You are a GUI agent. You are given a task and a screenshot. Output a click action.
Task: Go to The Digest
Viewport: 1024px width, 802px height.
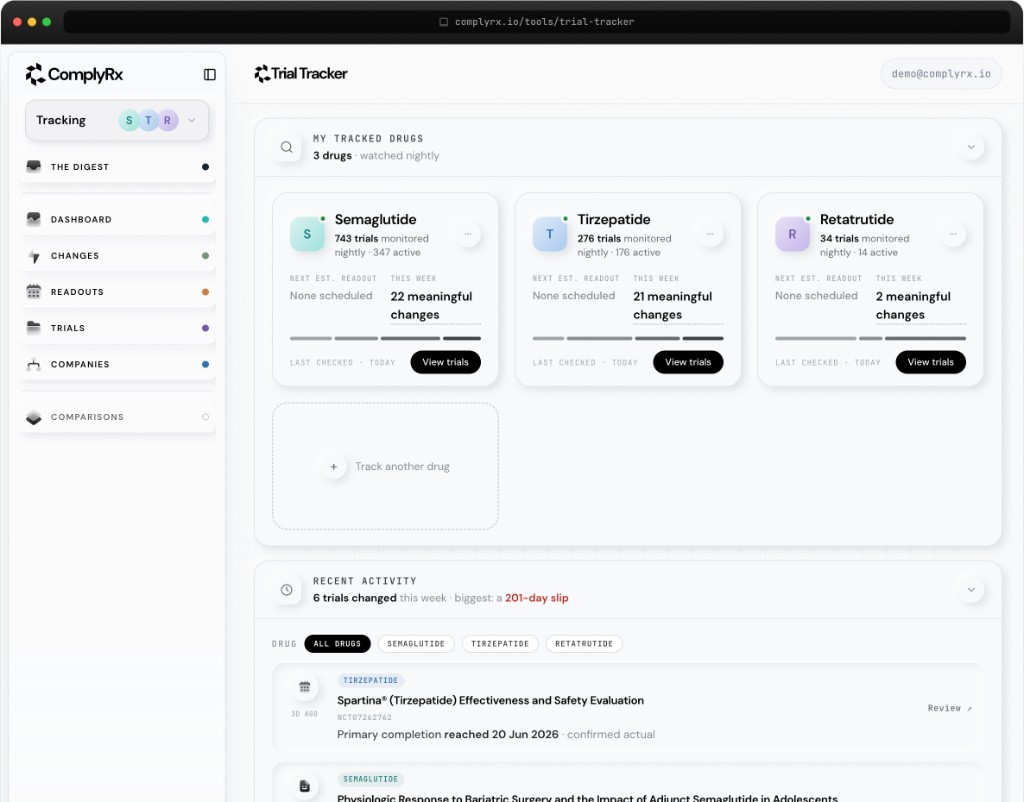coord(118,167)
